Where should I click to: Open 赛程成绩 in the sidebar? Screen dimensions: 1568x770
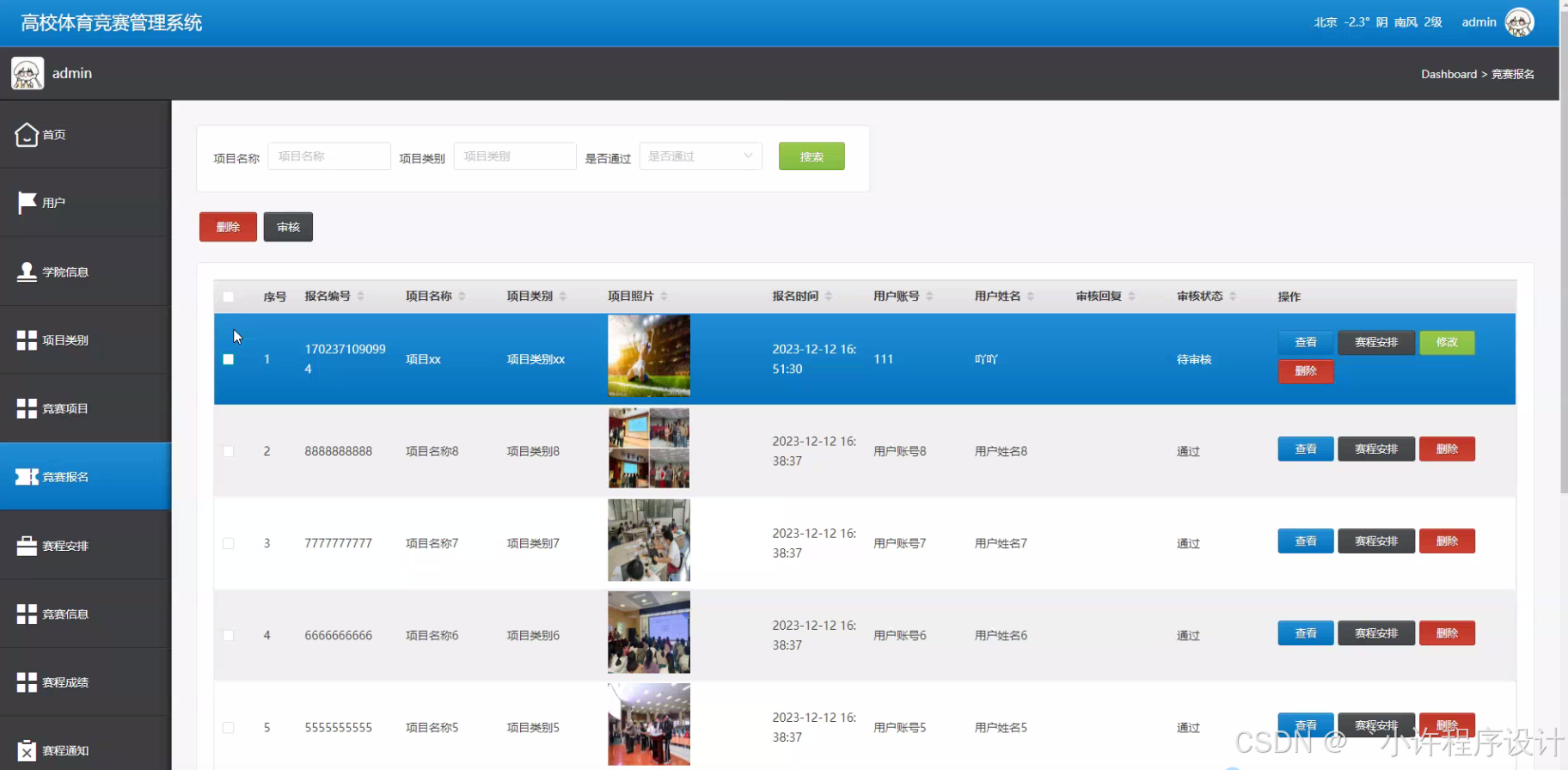pos(86,682)
